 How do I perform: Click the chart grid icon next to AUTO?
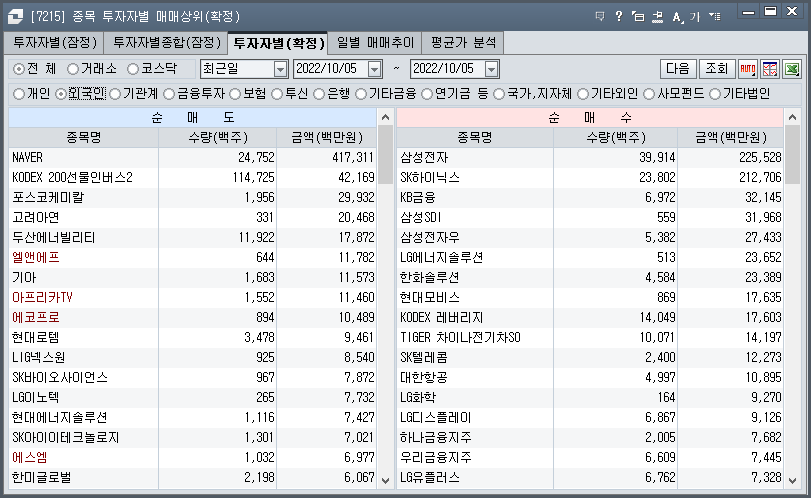[x=770, y=69]
